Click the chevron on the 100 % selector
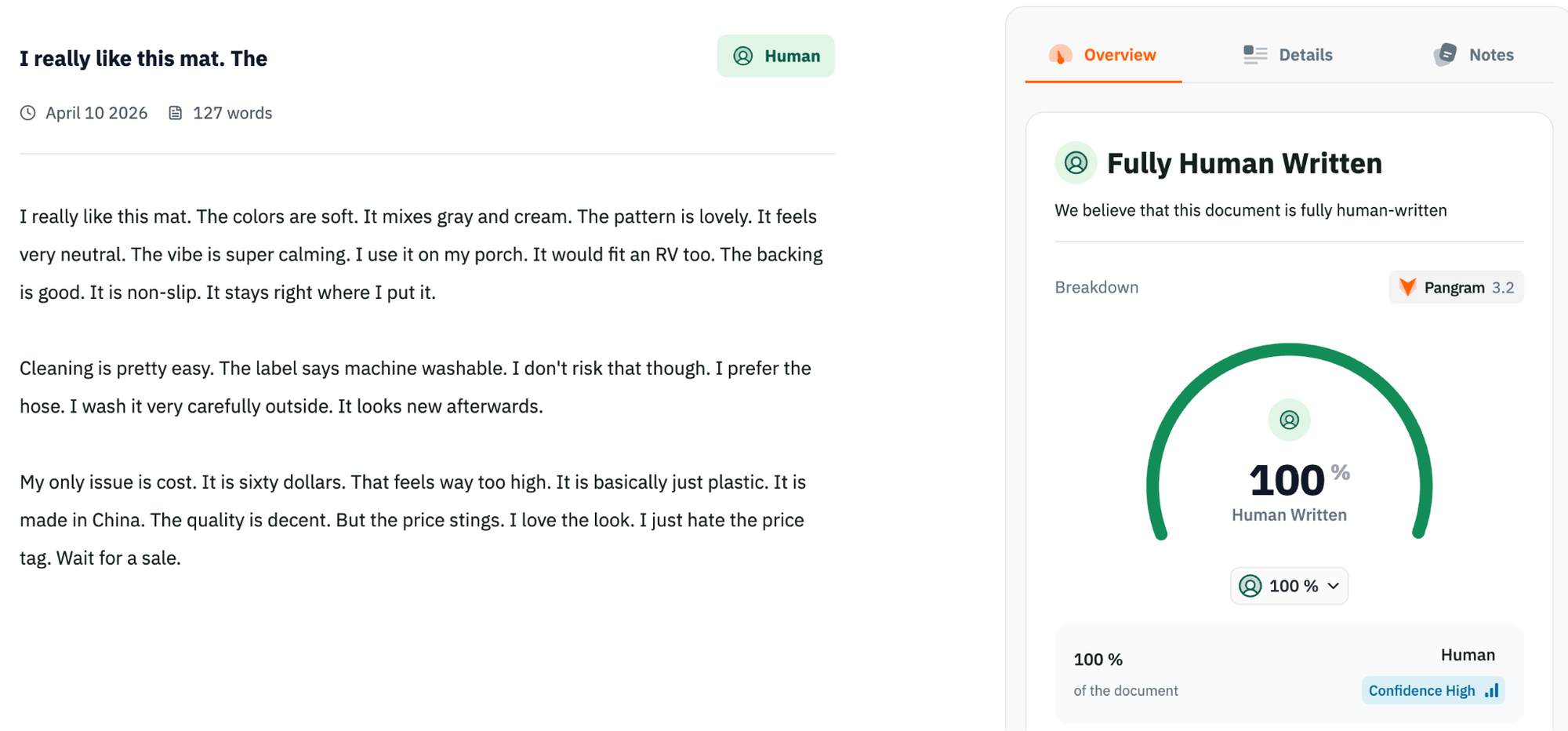This screenshot has width=1568, height=731. click(x=1334, y=586)
